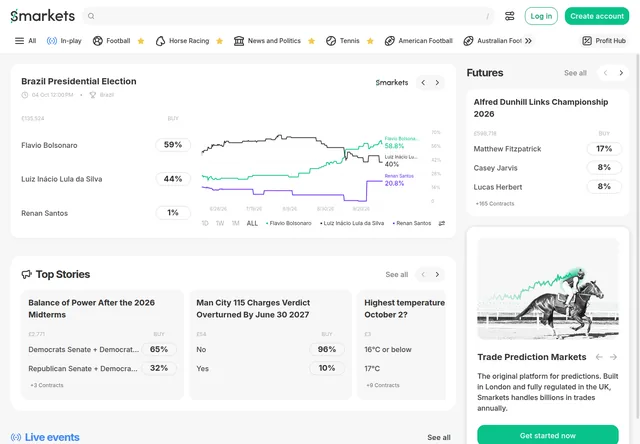Show next Top Stories cards
640x444 pixels.
pos(437,274)
